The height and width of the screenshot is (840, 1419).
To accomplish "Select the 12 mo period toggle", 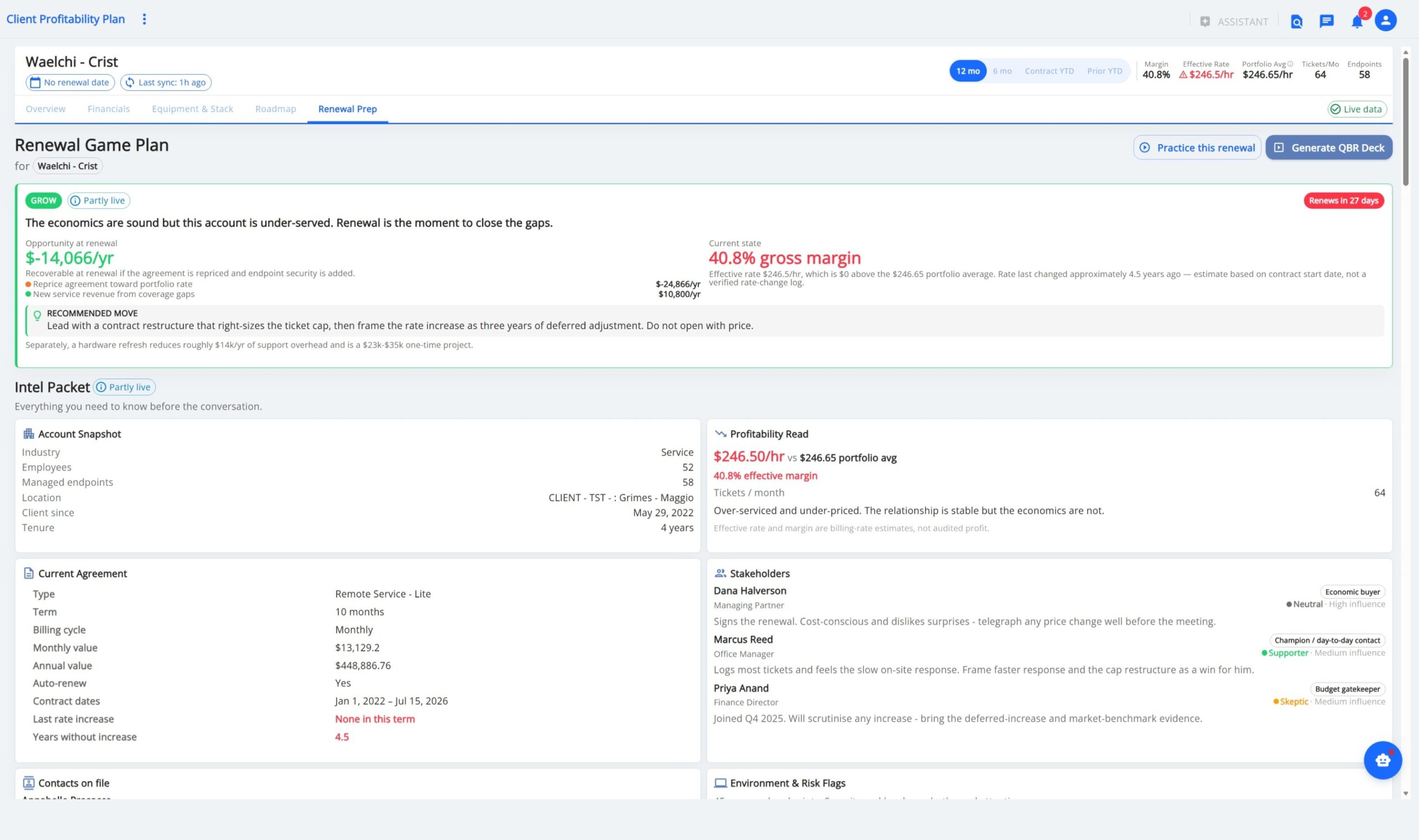I will pos(968,71).
